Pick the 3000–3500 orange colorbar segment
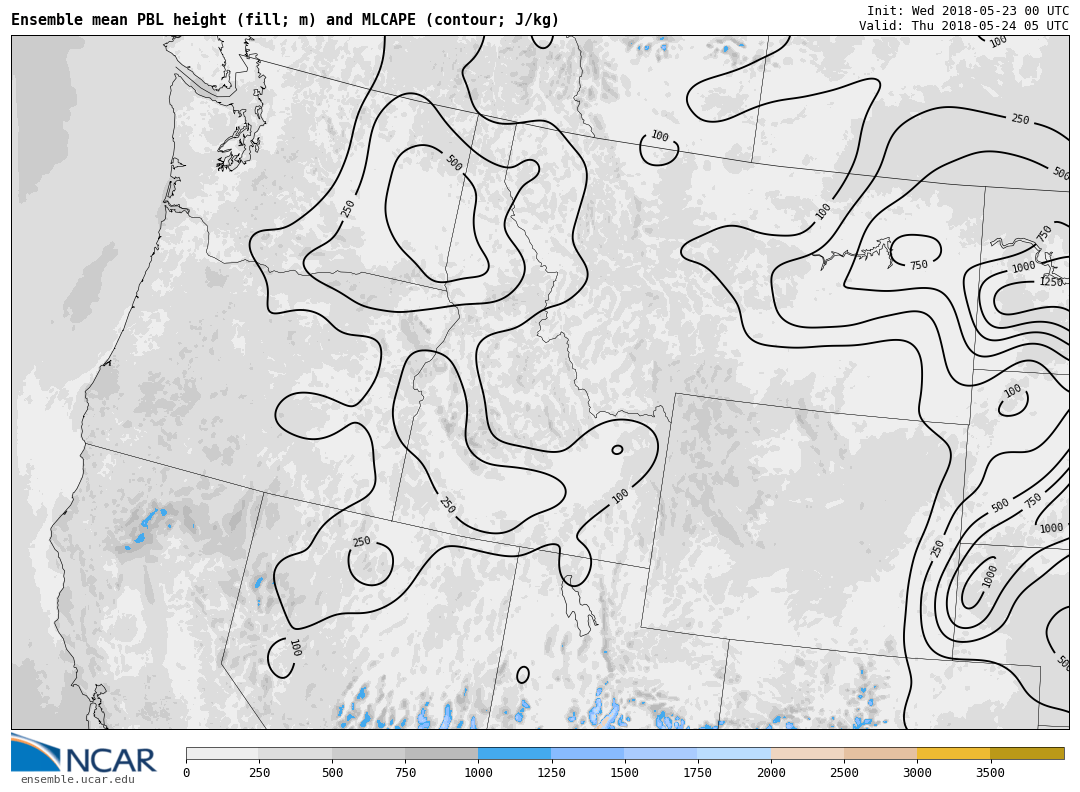The height and width of the screenshot is (792, 1080). [x=954, y=753]
